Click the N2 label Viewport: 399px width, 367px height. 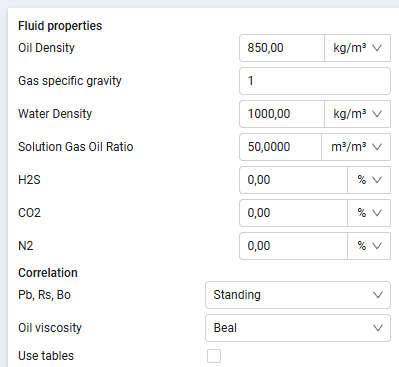tap(26, 246)
